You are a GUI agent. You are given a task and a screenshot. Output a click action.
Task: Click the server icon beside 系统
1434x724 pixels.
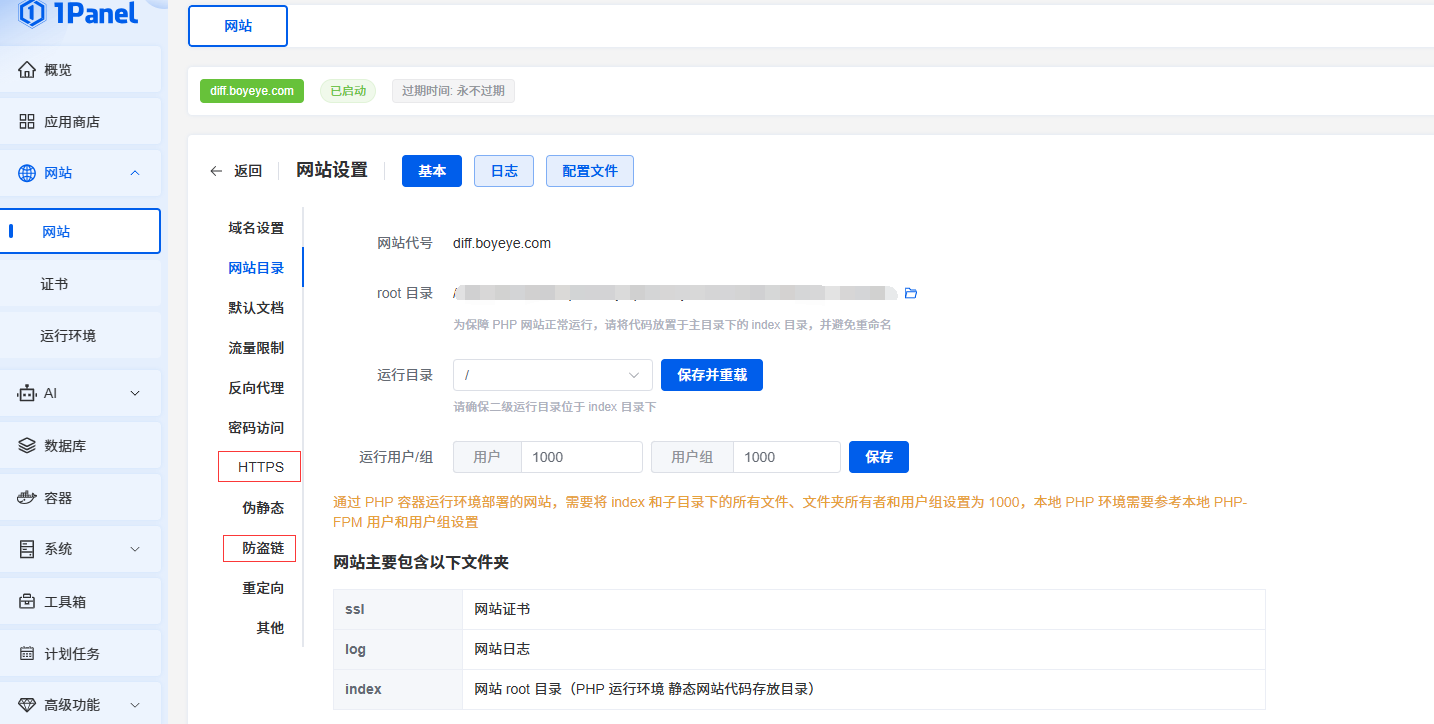(27, 549)
